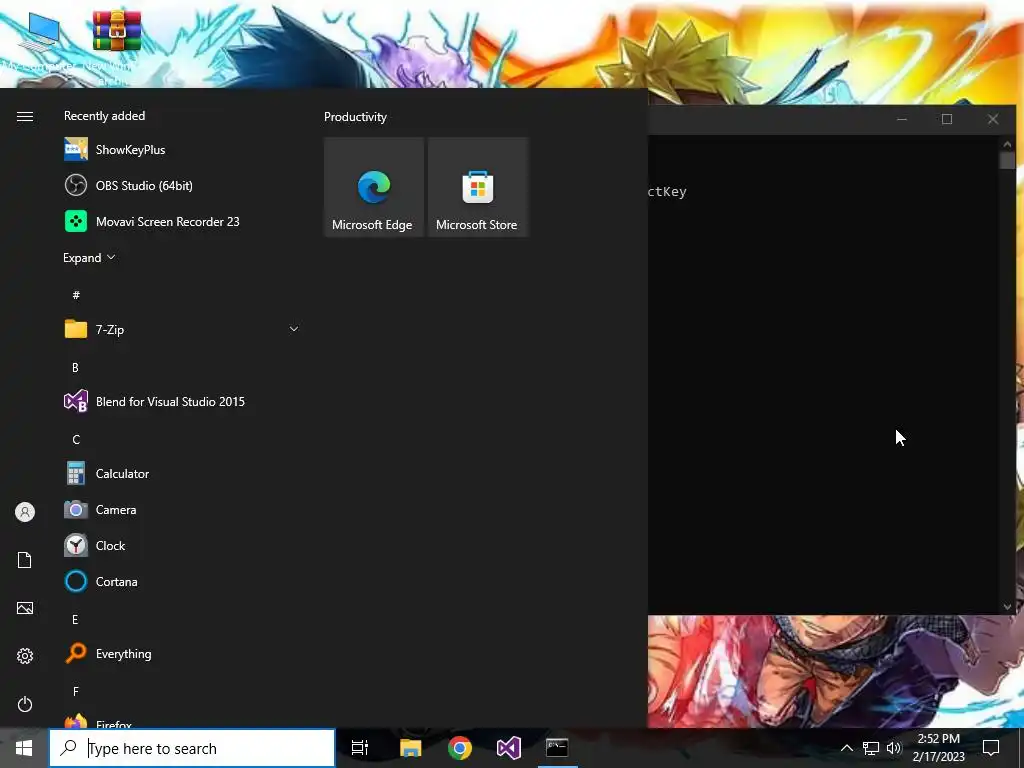Click the Microsoft Edge tile
This screenshot has height=768, width=1024.
(x=374, y=187)
